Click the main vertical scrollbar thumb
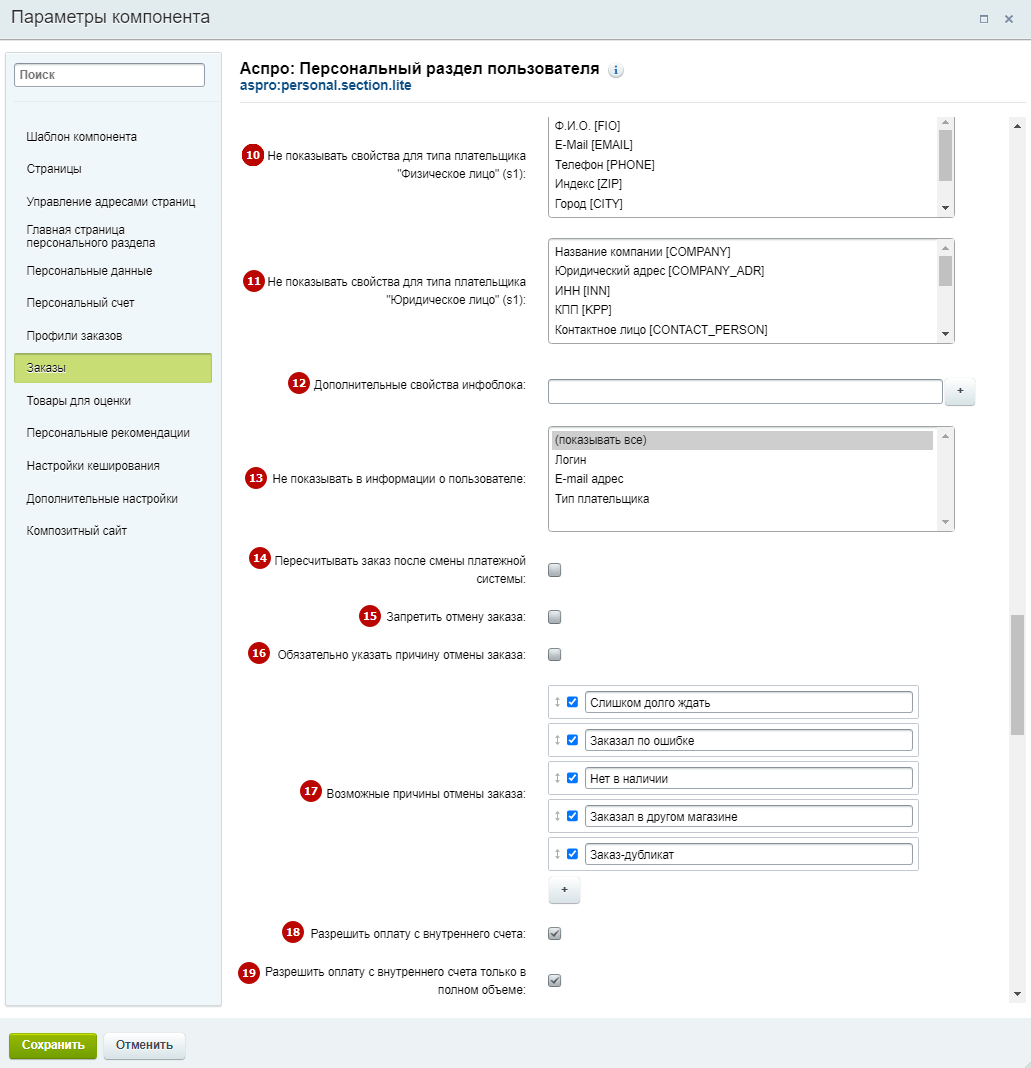Viewport: 1031px width, 1068px height. (x=1017, y=675)
